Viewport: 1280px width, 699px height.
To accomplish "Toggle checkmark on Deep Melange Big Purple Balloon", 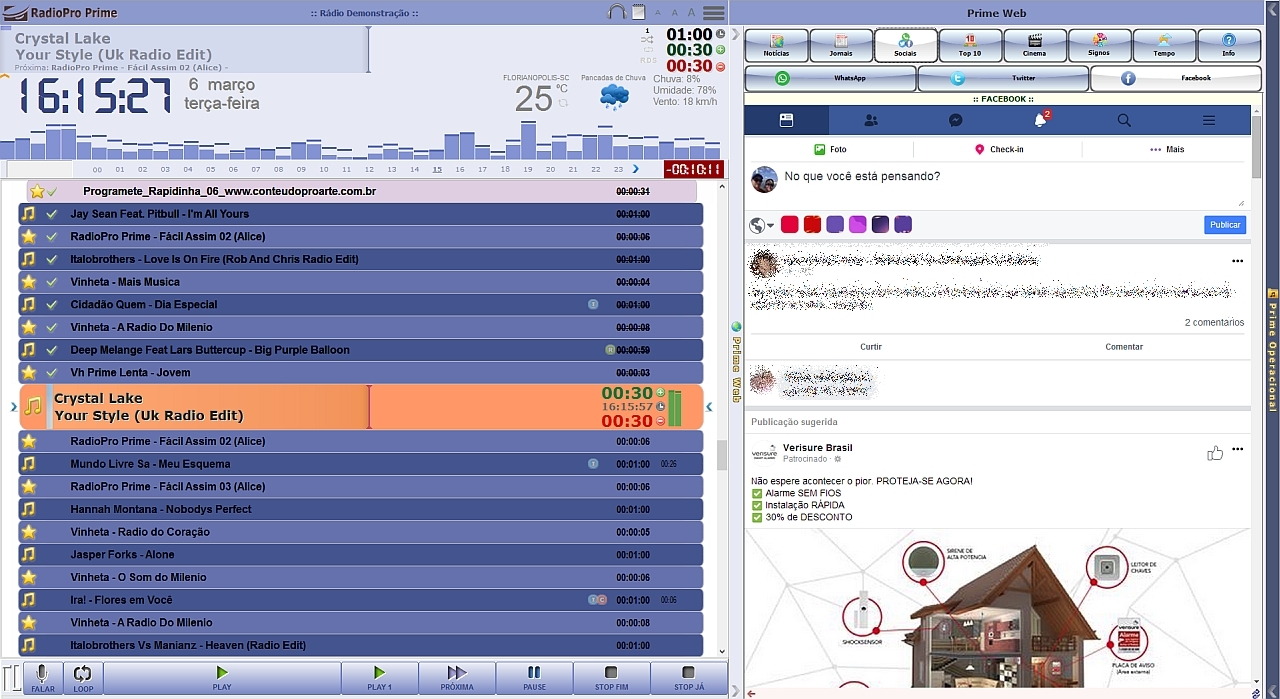I will [52, 350].
